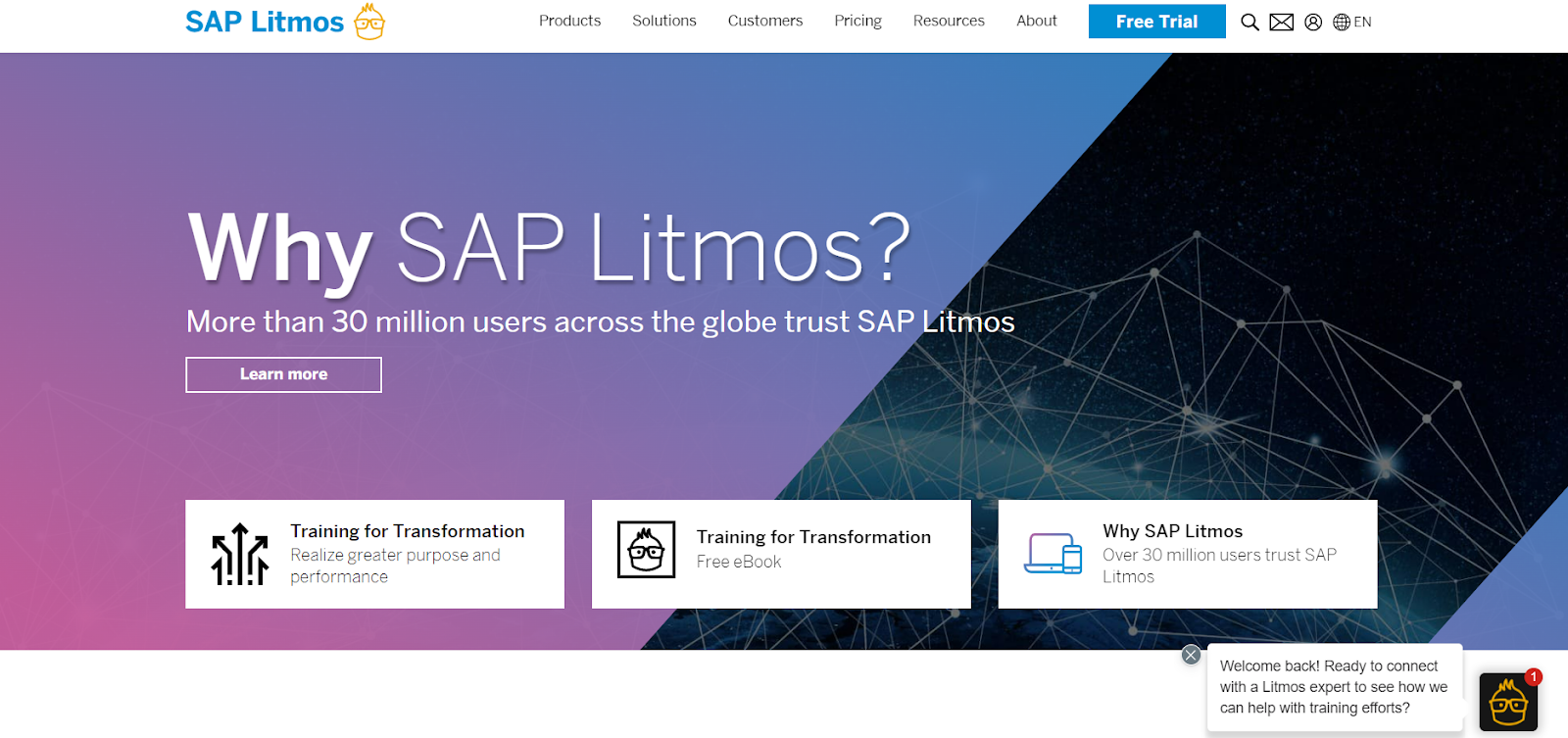Click the mascot eBook icon
Image resolution: width=1568 pixels, height=738 pixels.
(646, 549)
